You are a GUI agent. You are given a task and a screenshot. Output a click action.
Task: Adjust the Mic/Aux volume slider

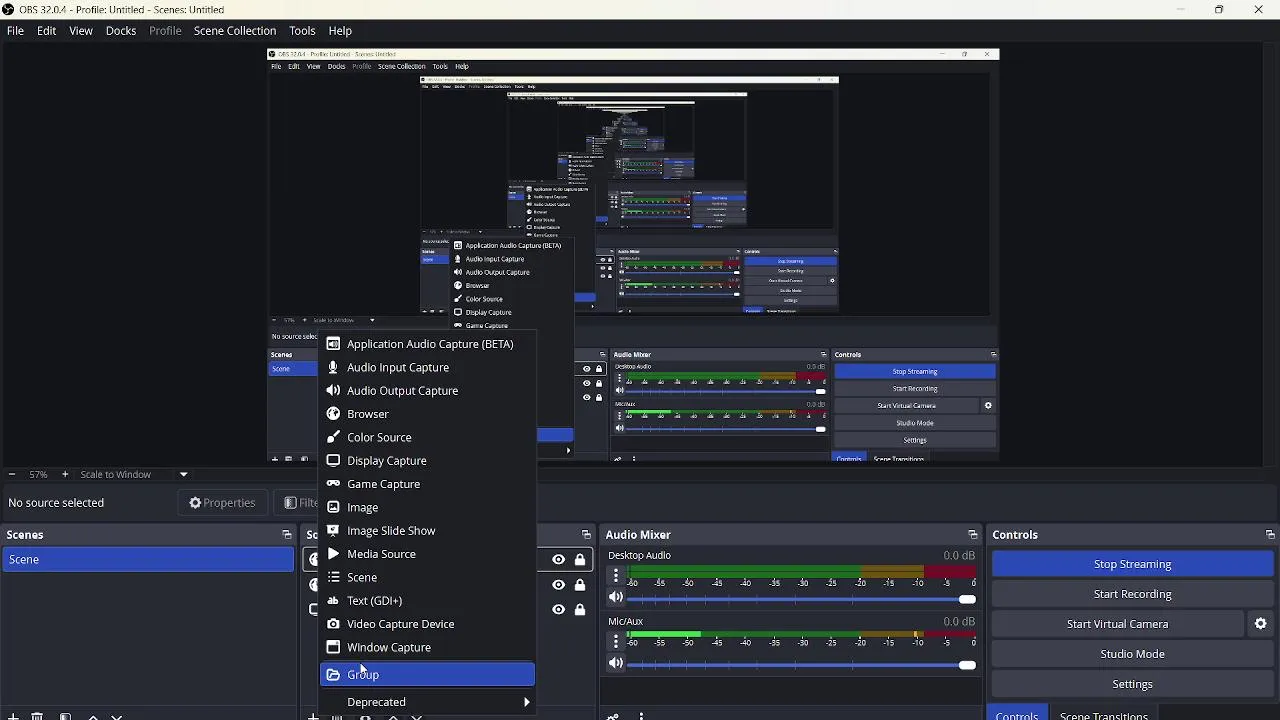coord(802,665)
